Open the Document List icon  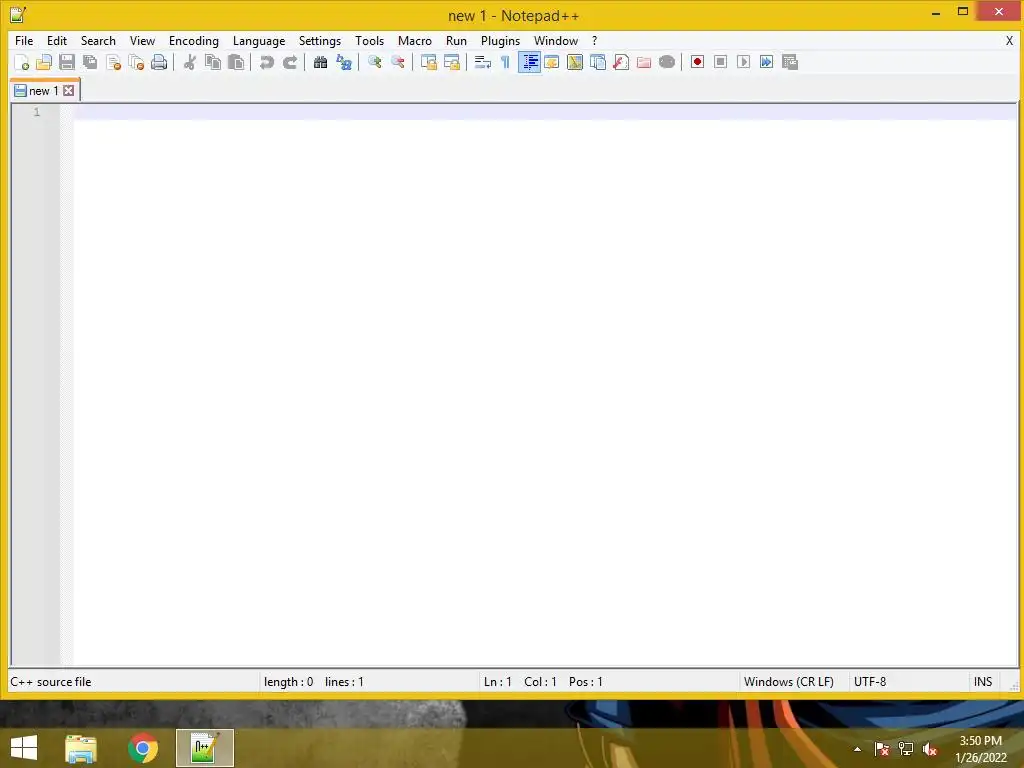pyautogui.click(x=598, y=62)
